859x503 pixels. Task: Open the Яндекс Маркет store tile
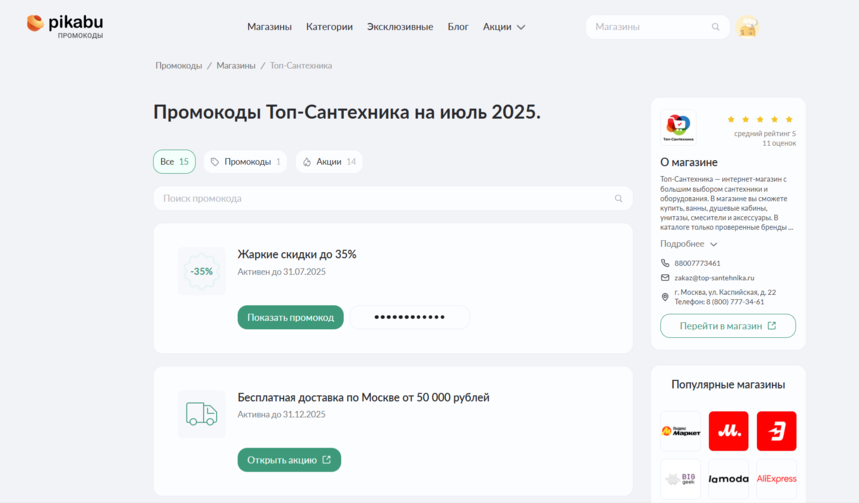(x=680, y=431)
